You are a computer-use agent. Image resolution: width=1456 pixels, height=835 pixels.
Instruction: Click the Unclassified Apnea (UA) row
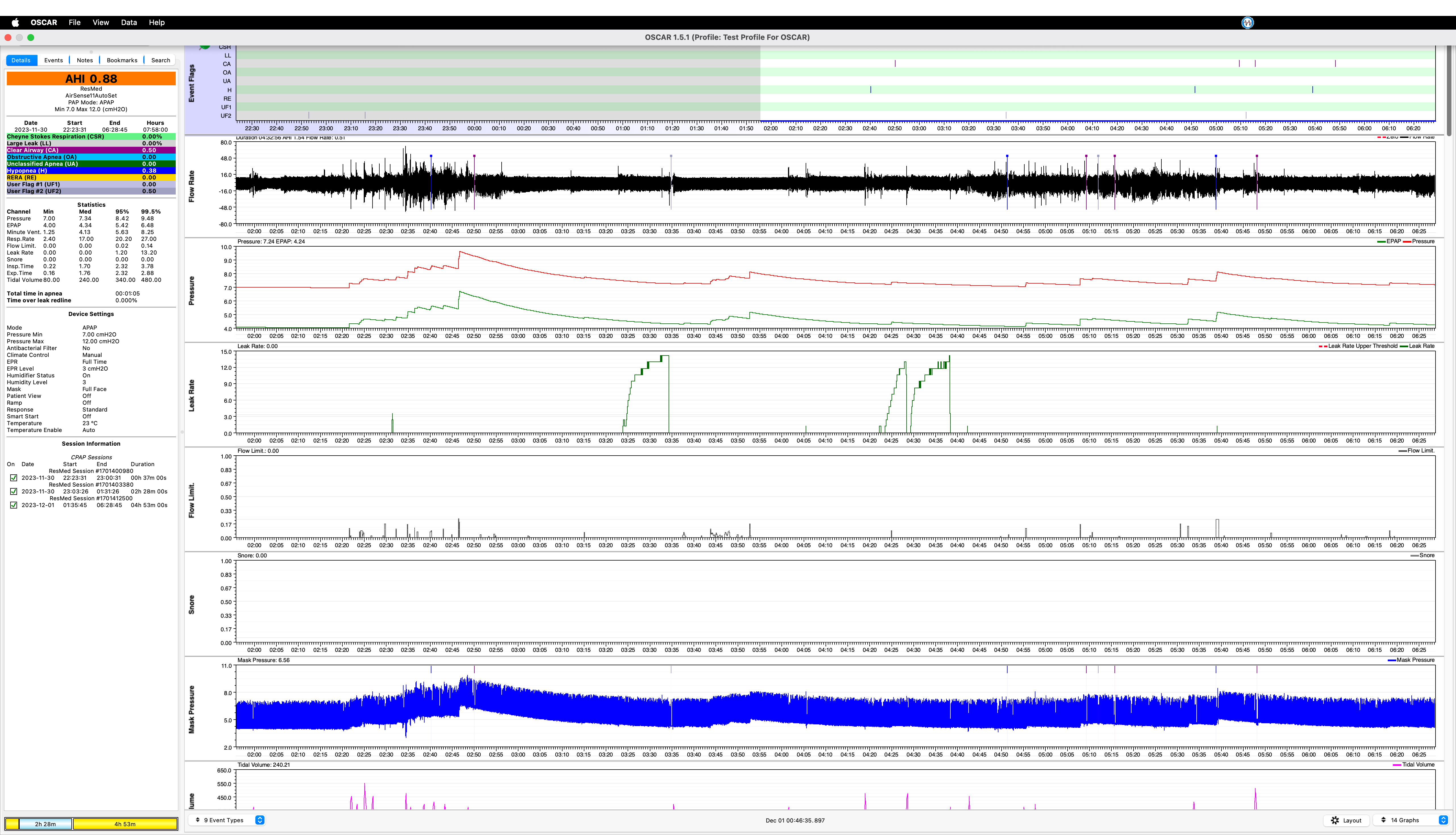[91, 164]
